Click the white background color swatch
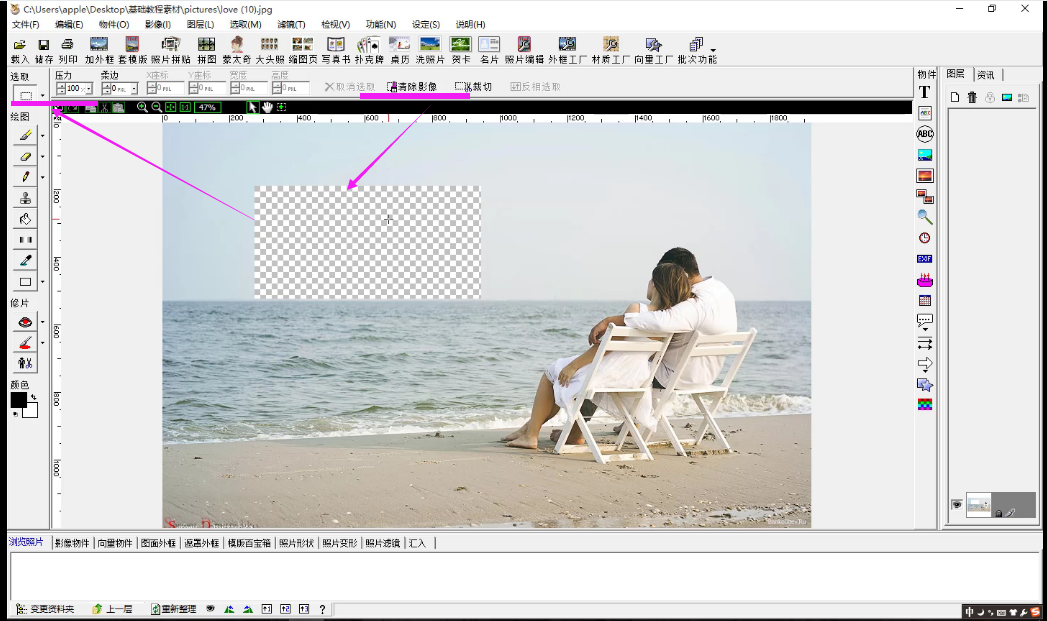This screenshot has height=621, width=1047. click(x=31, y=410)
